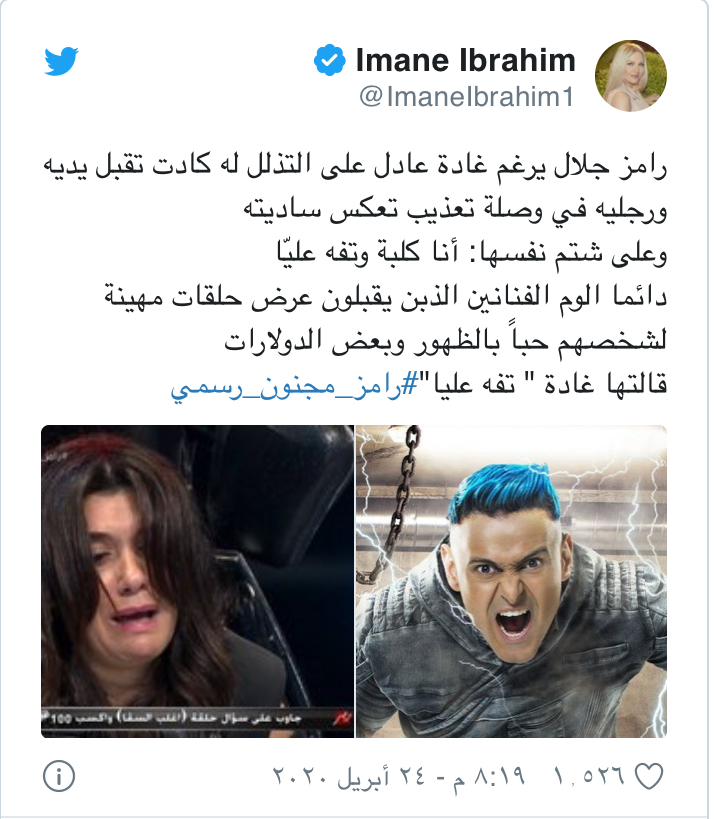Open Imane Ibrahim's profile avatar
Screen dimensions: 715x819
tap(630, 76)
